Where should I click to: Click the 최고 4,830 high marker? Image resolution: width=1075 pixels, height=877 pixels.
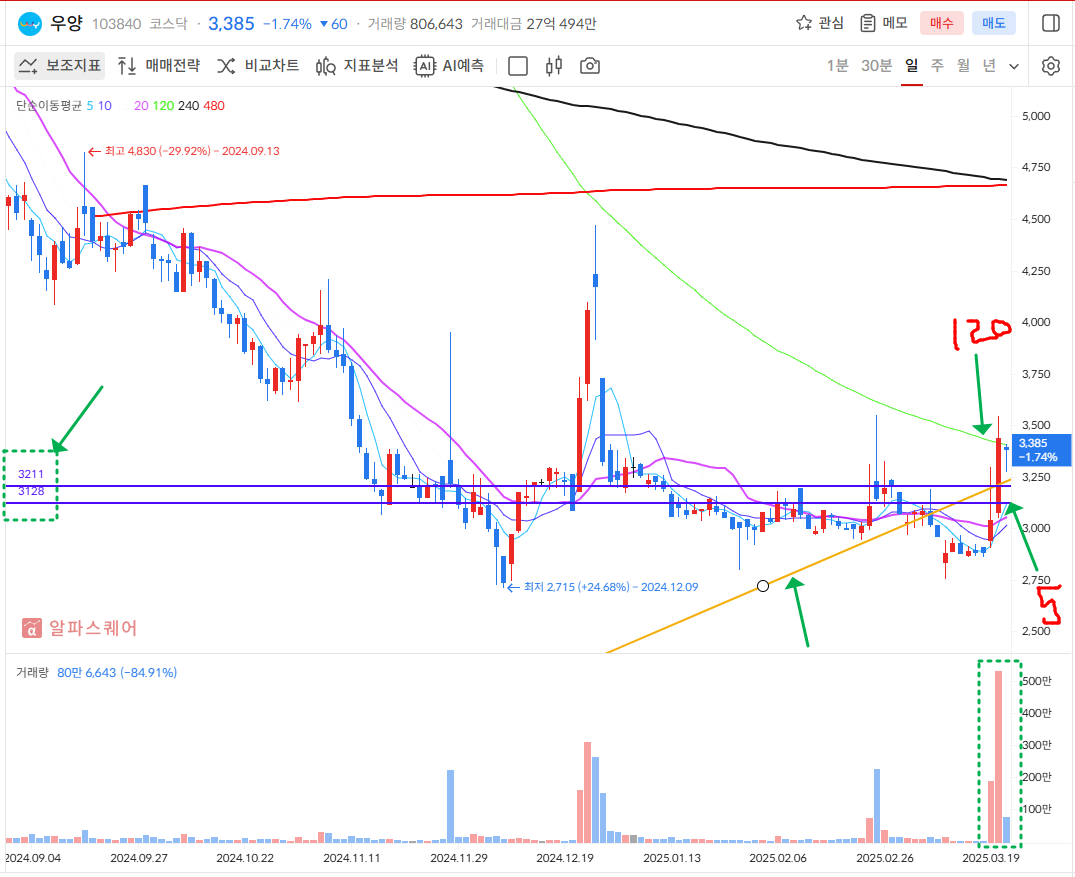[184, 151]
